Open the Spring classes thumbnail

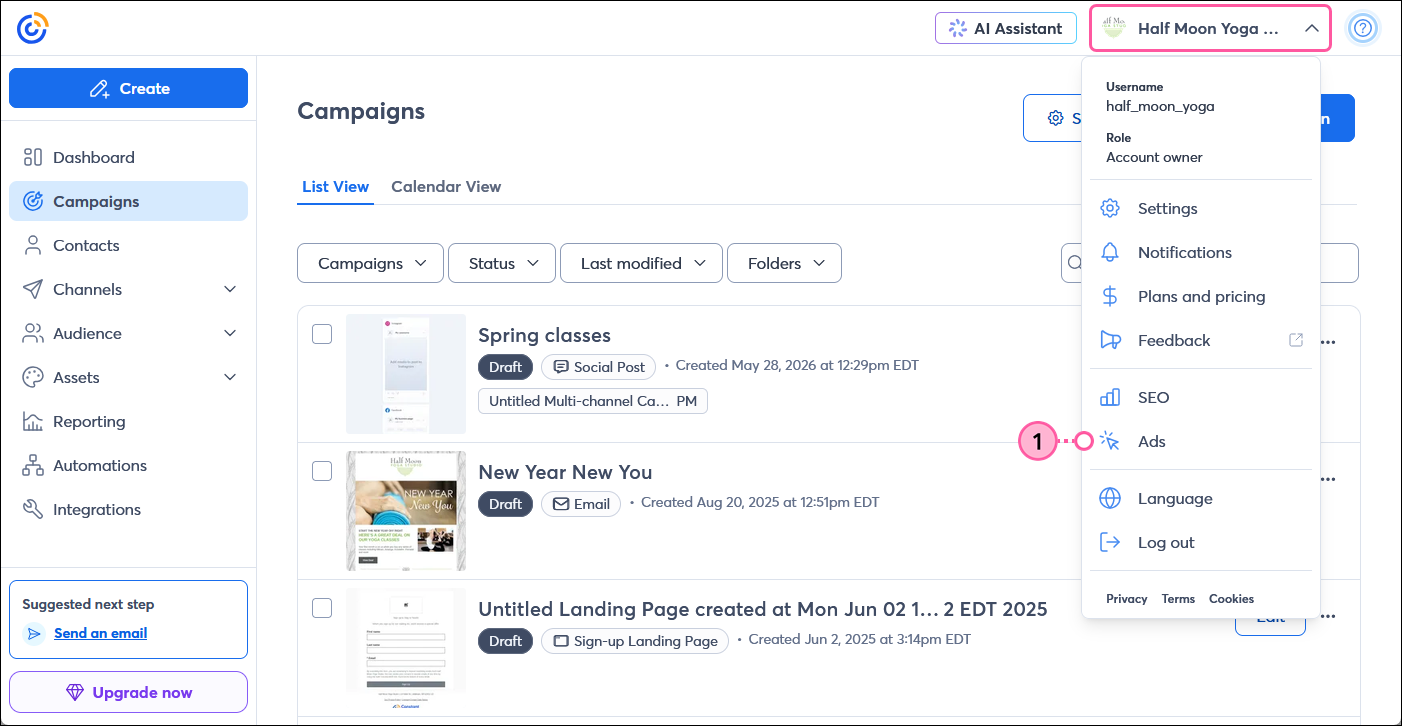(x=406, y=374)
